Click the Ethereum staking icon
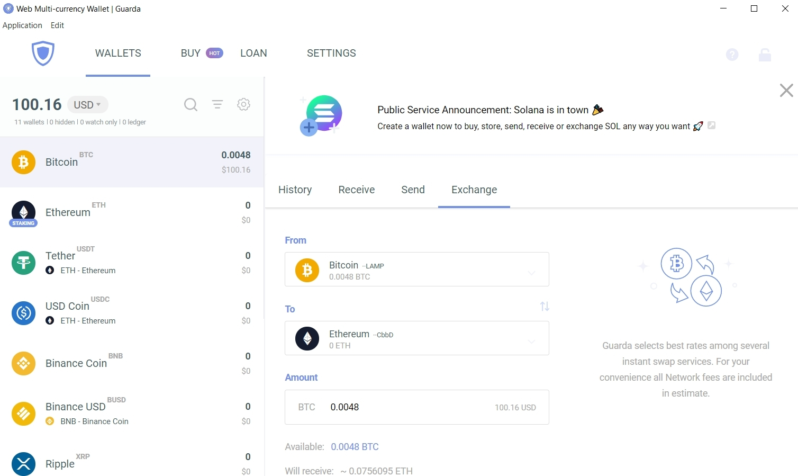Image resolution: width=798 pixels, height=476 pixels. coord(23,213)
